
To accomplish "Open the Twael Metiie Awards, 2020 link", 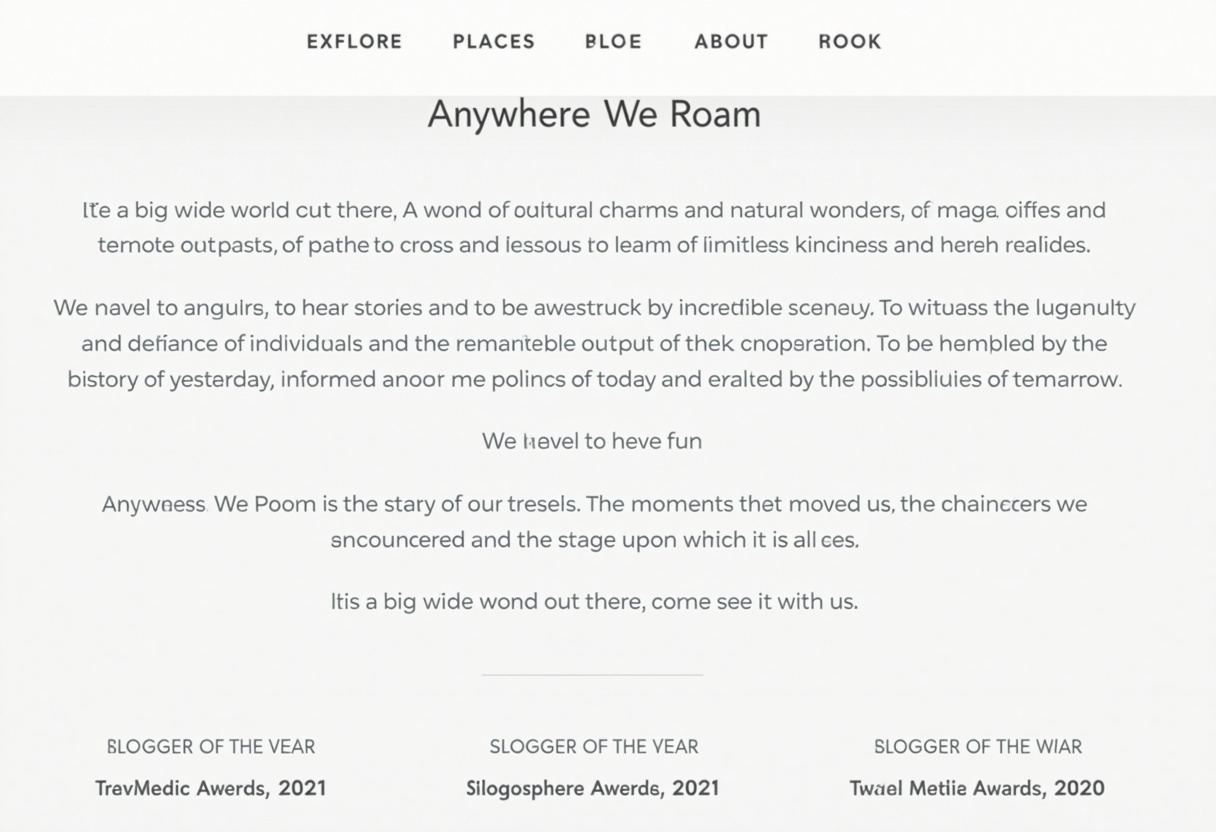I will coord(977,788).
